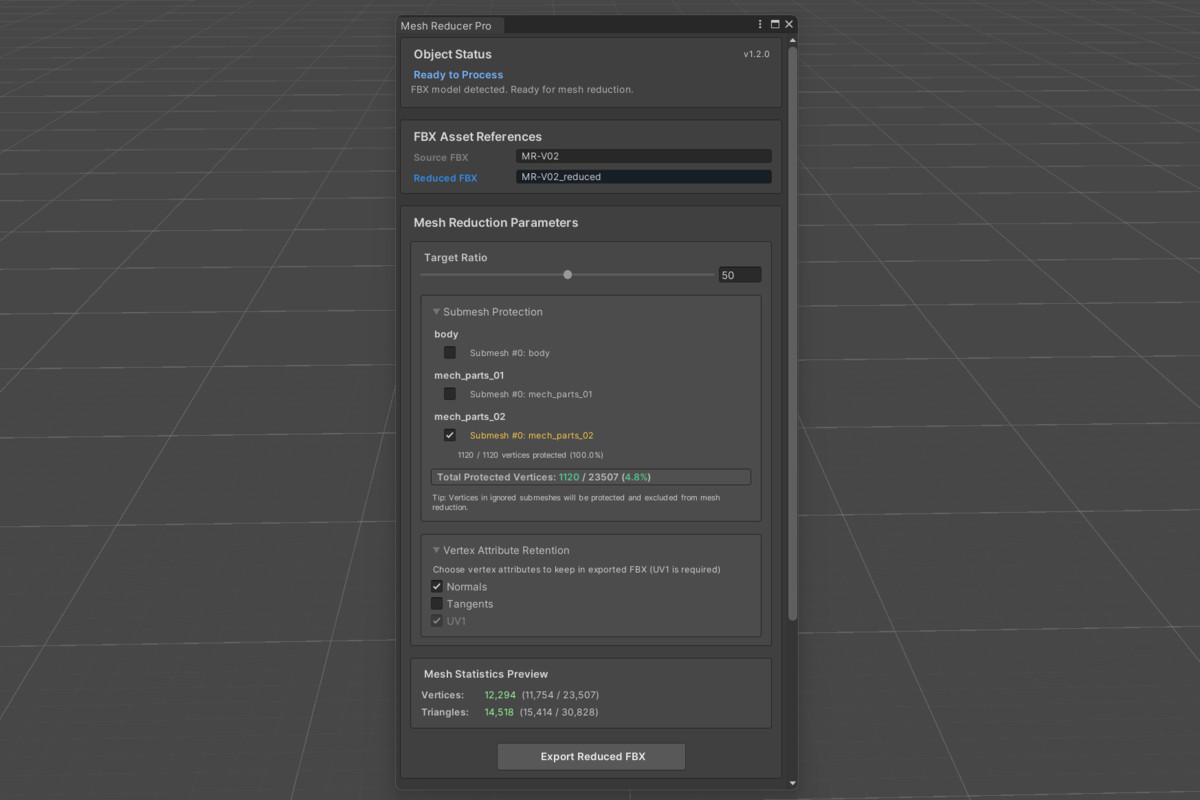1200x800 pixels.
Task: Click the vertical scrollbar of the panel
Action: [x=793, y=333]
